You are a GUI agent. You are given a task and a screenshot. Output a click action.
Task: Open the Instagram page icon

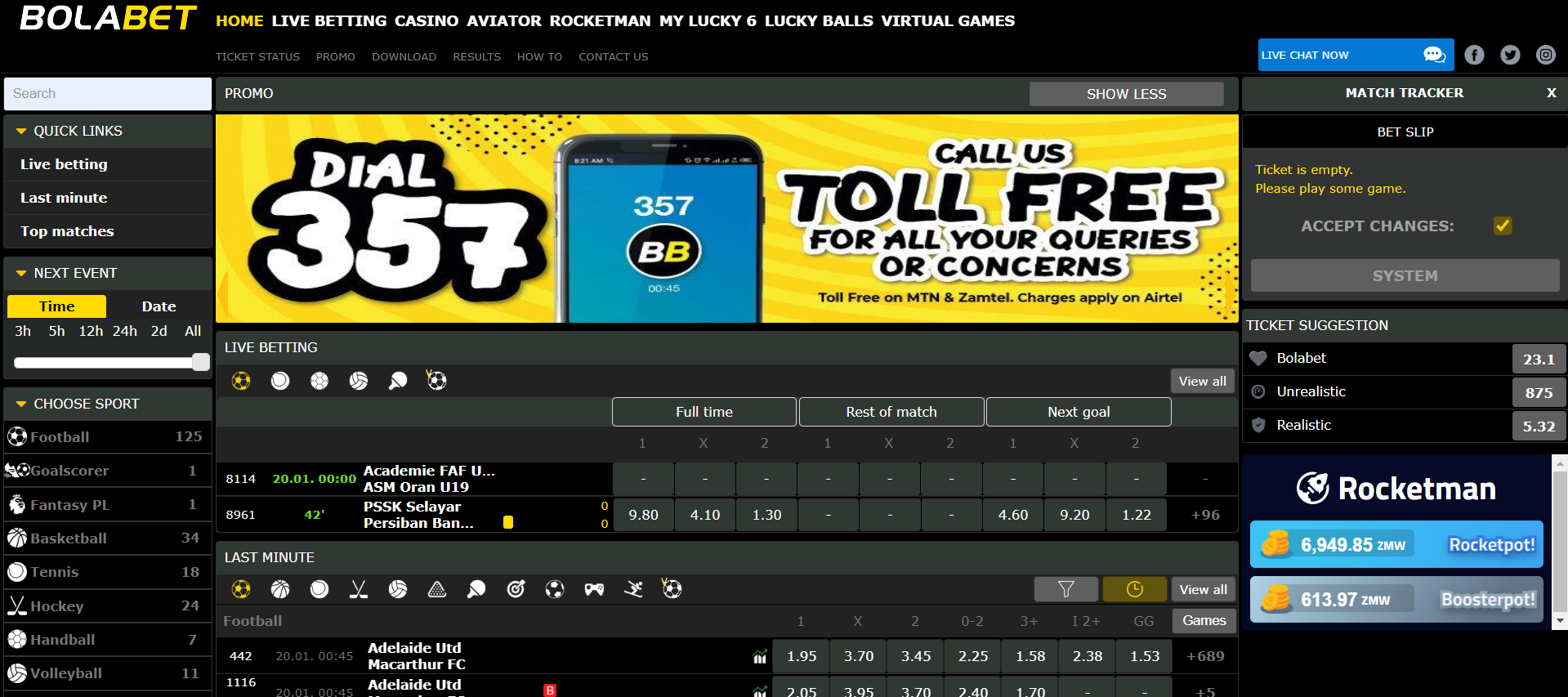(x=1545, y=55)
